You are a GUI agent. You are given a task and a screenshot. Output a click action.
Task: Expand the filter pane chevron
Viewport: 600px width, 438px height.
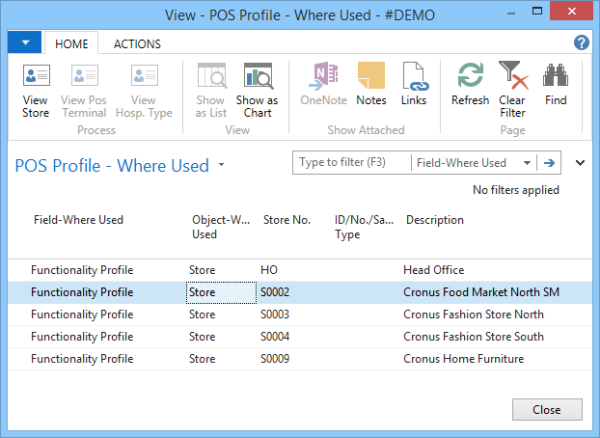tap(580, 163)
